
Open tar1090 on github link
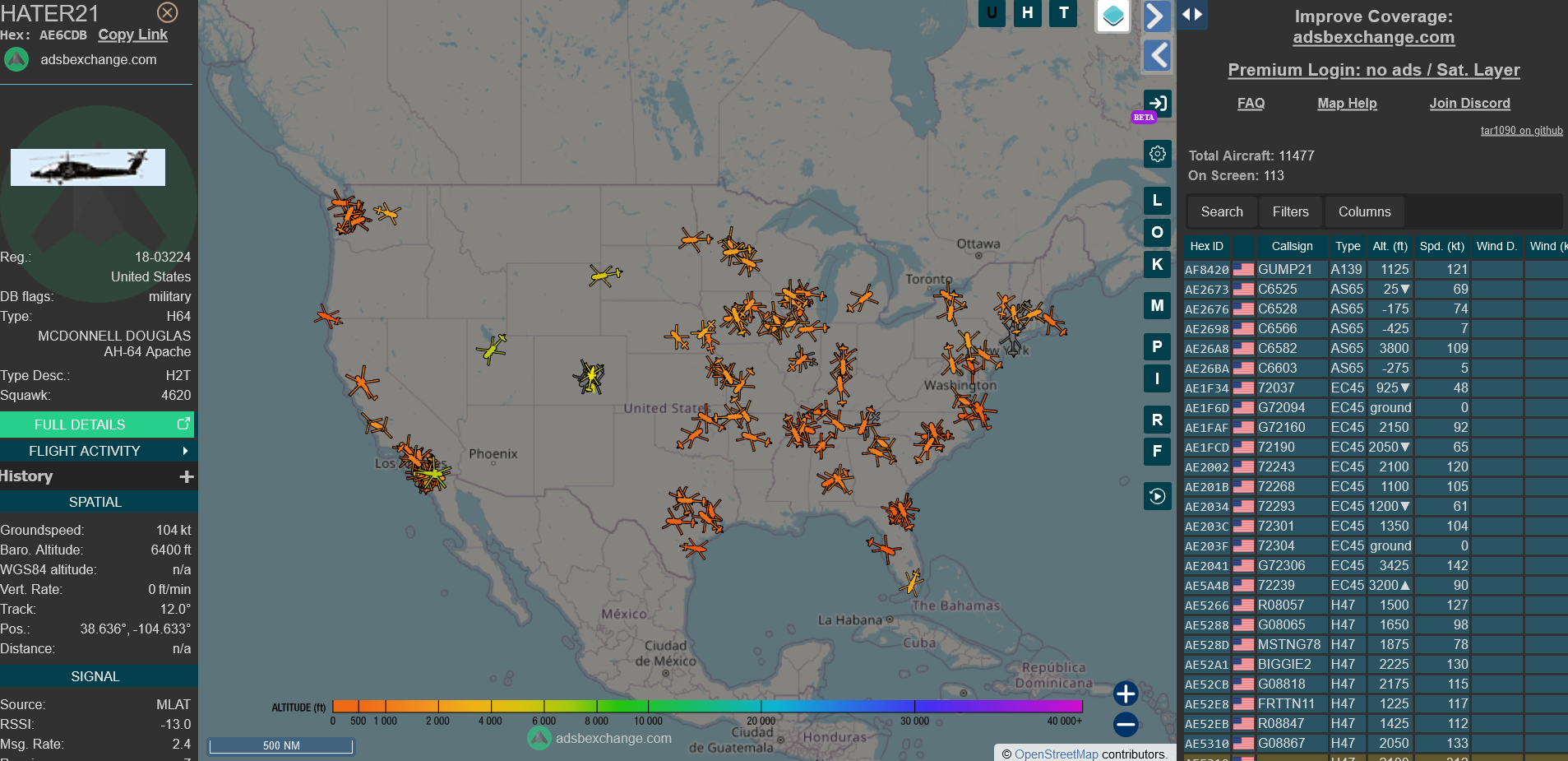(1521, 130)
